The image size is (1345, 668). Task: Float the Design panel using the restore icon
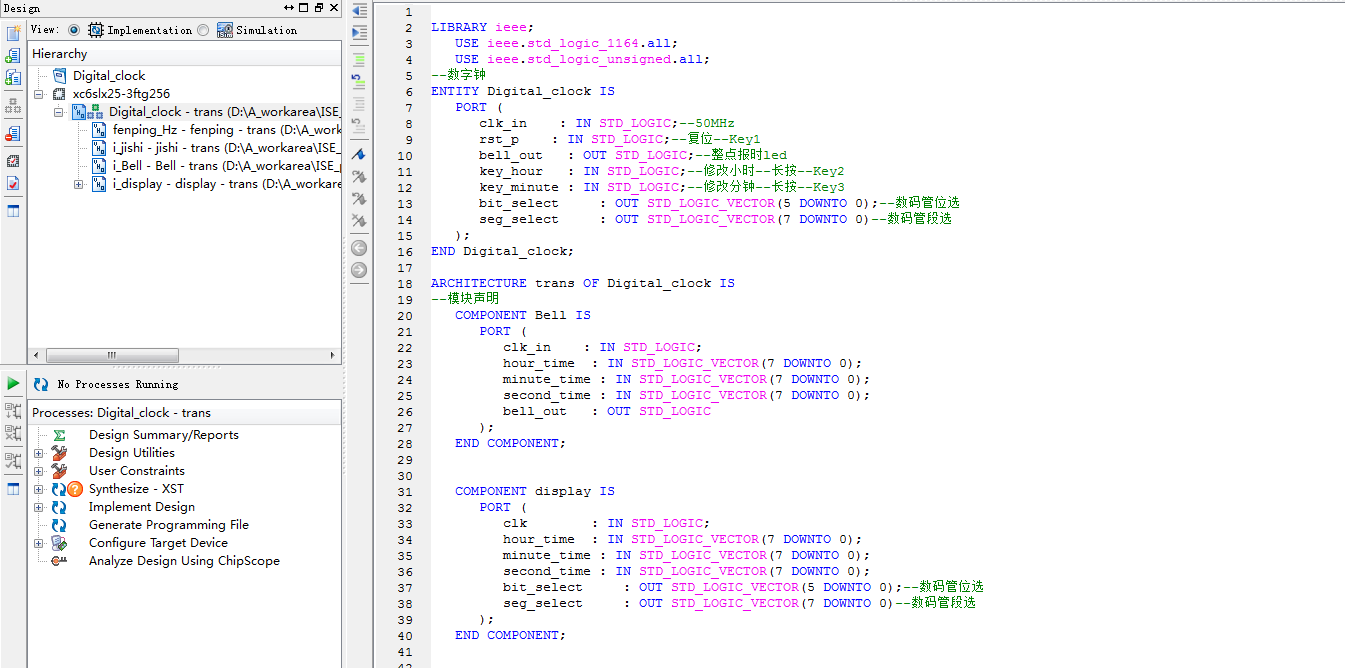tap(318, 8)
